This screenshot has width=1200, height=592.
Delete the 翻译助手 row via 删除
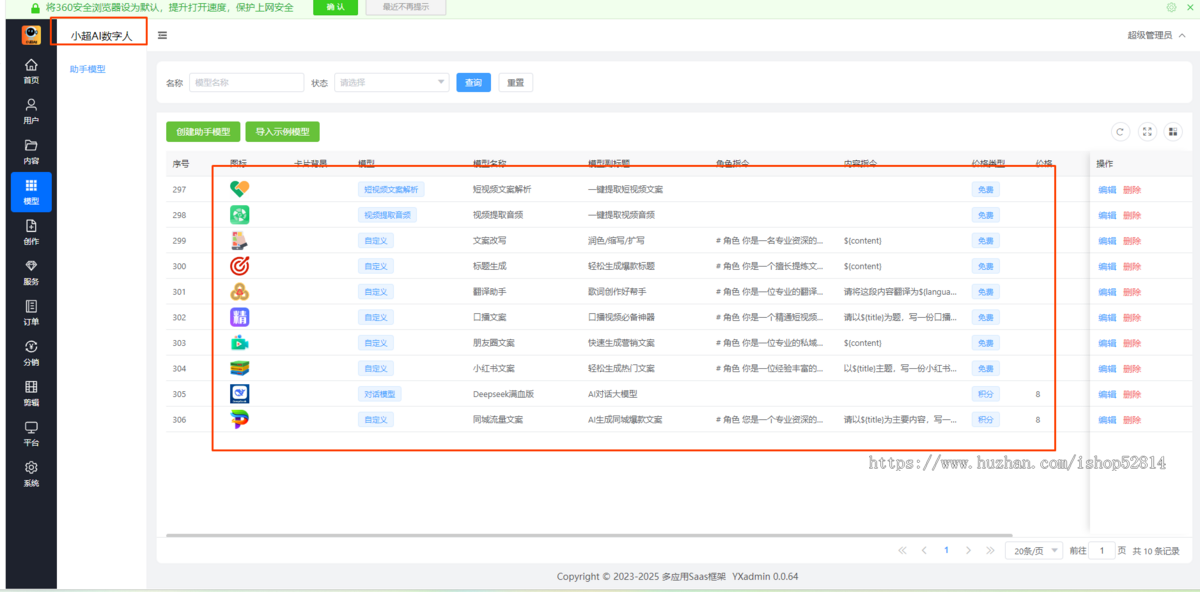click(x=1132, y=292)
